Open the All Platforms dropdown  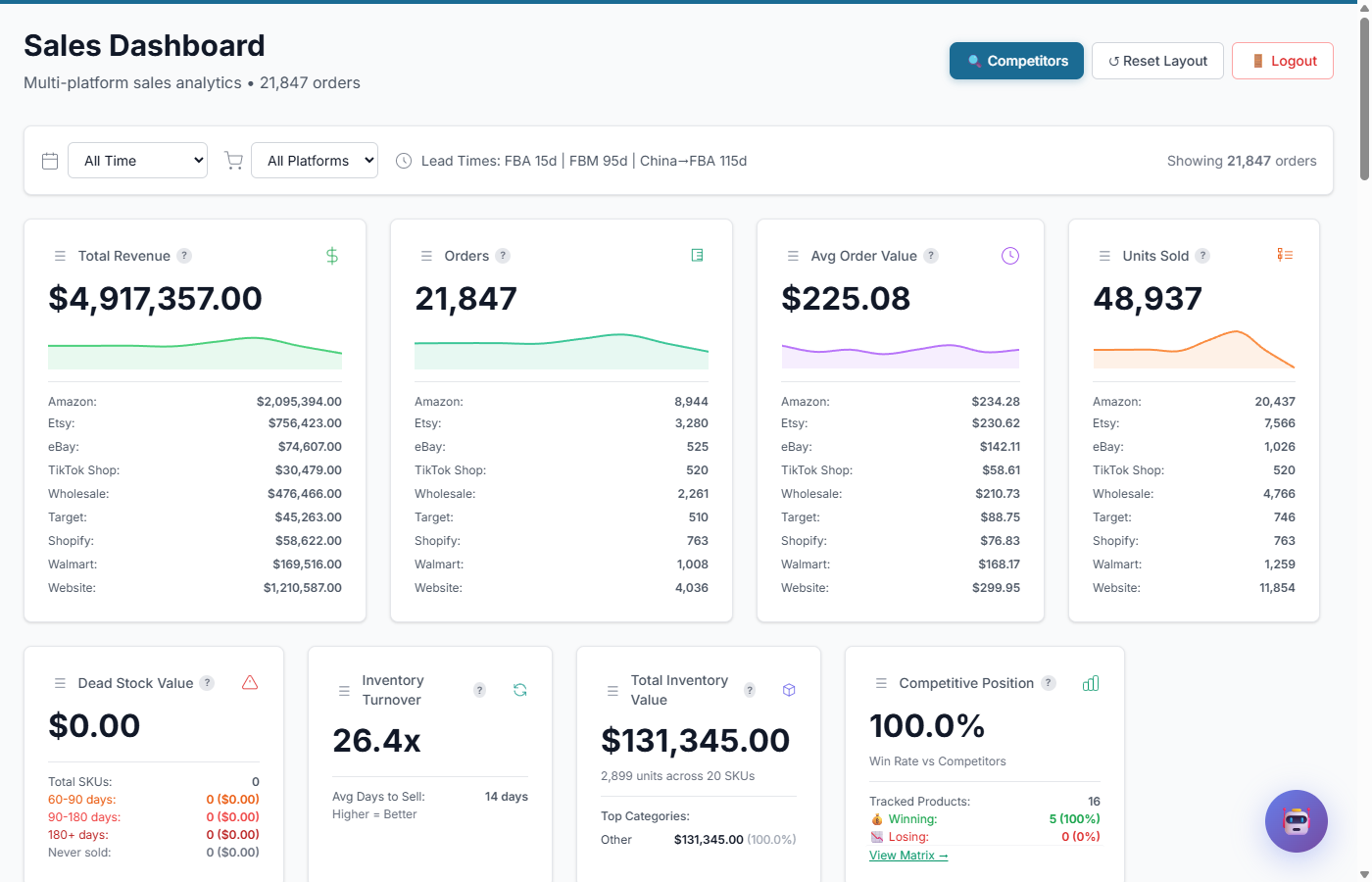pyautogui.click(x=315, y=160)
